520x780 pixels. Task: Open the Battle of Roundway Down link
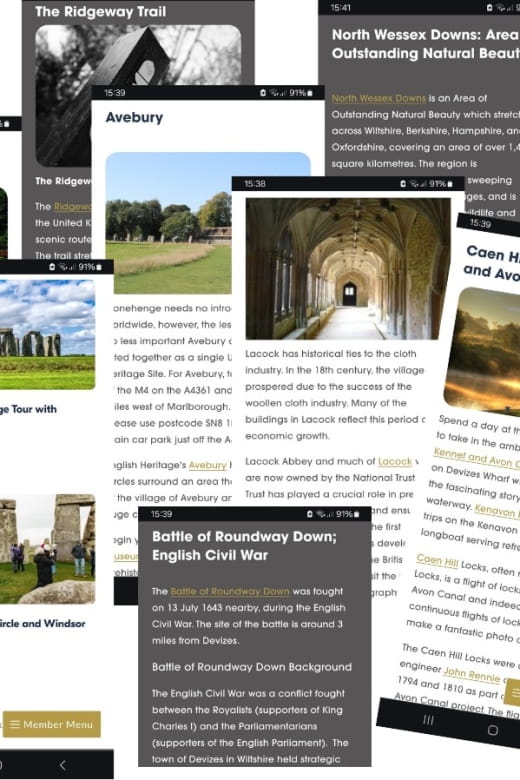[x=230, y=591]
